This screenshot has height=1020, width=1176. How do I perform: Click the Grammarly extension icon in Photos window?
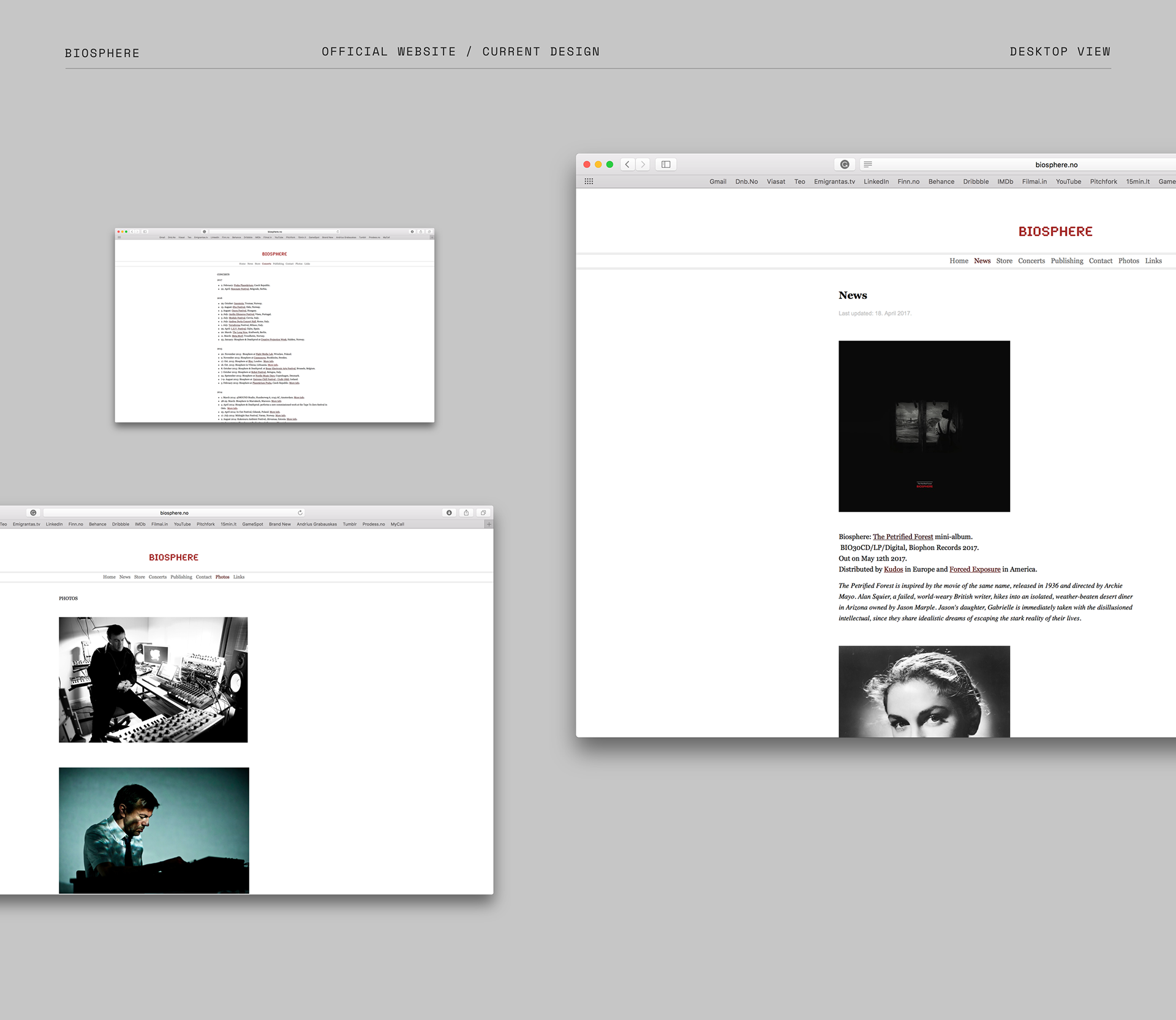pyautogui.click(x=33, y=513)
